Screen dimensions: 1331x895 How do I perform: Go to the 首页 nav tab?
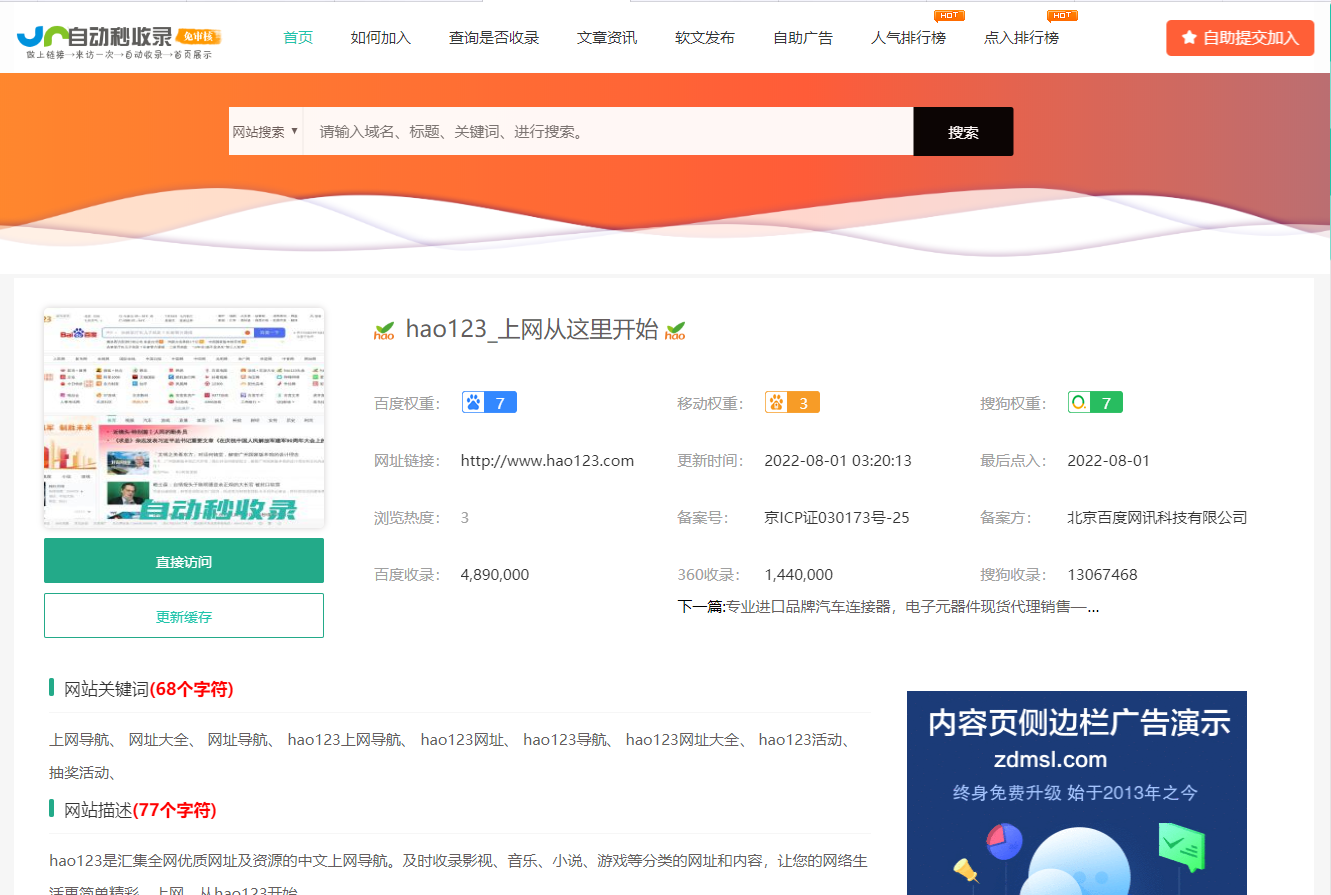[x=298, y=38]
